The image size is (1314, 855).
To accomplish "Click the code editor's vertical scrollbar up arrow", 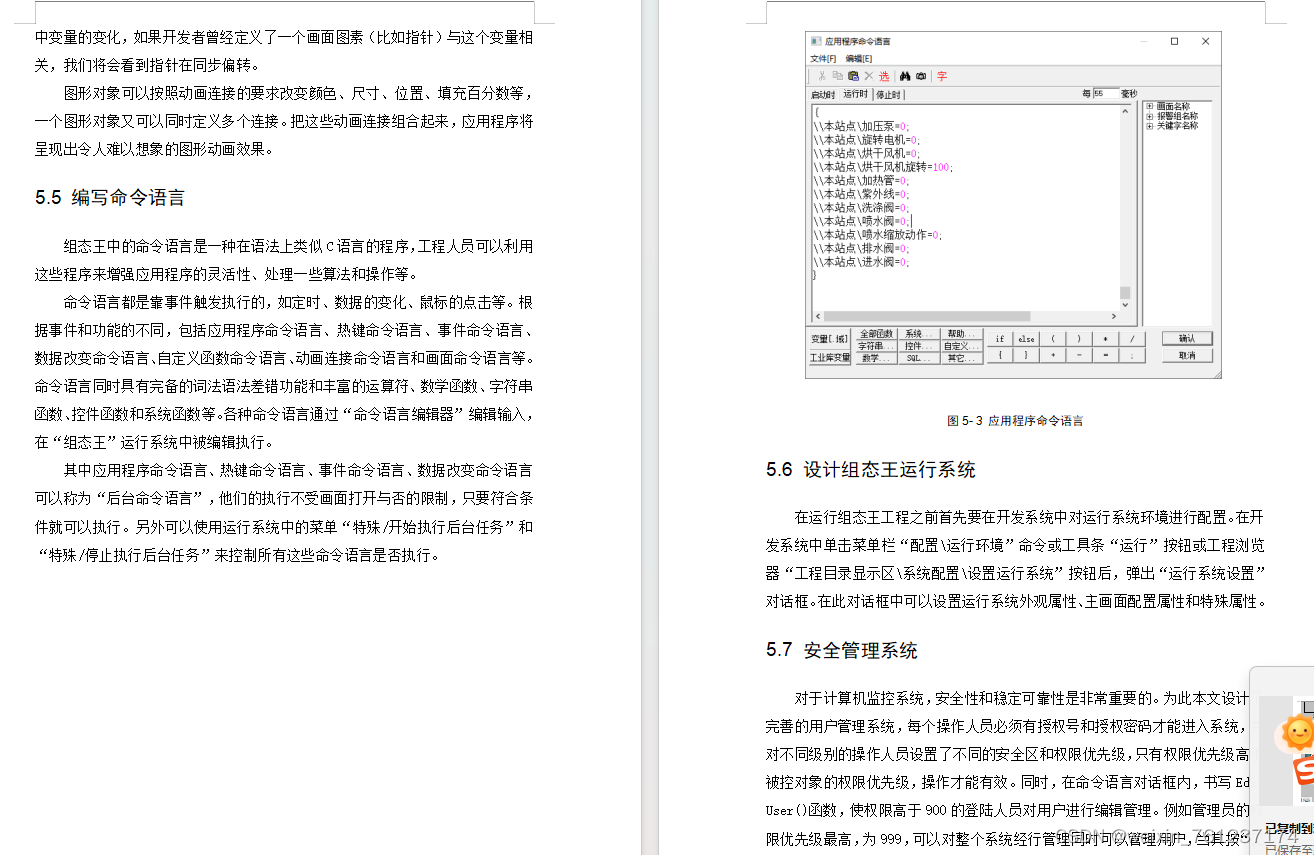I will 1124,112.
